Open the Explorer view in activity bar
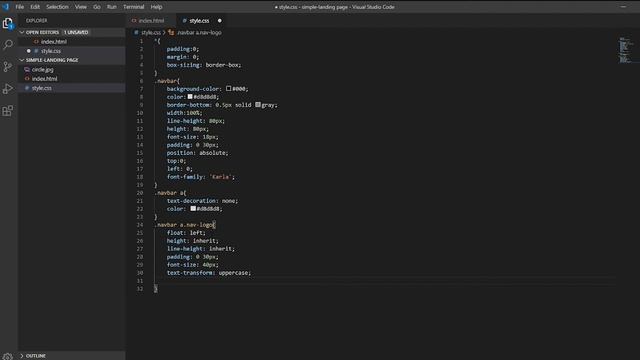 8,23
